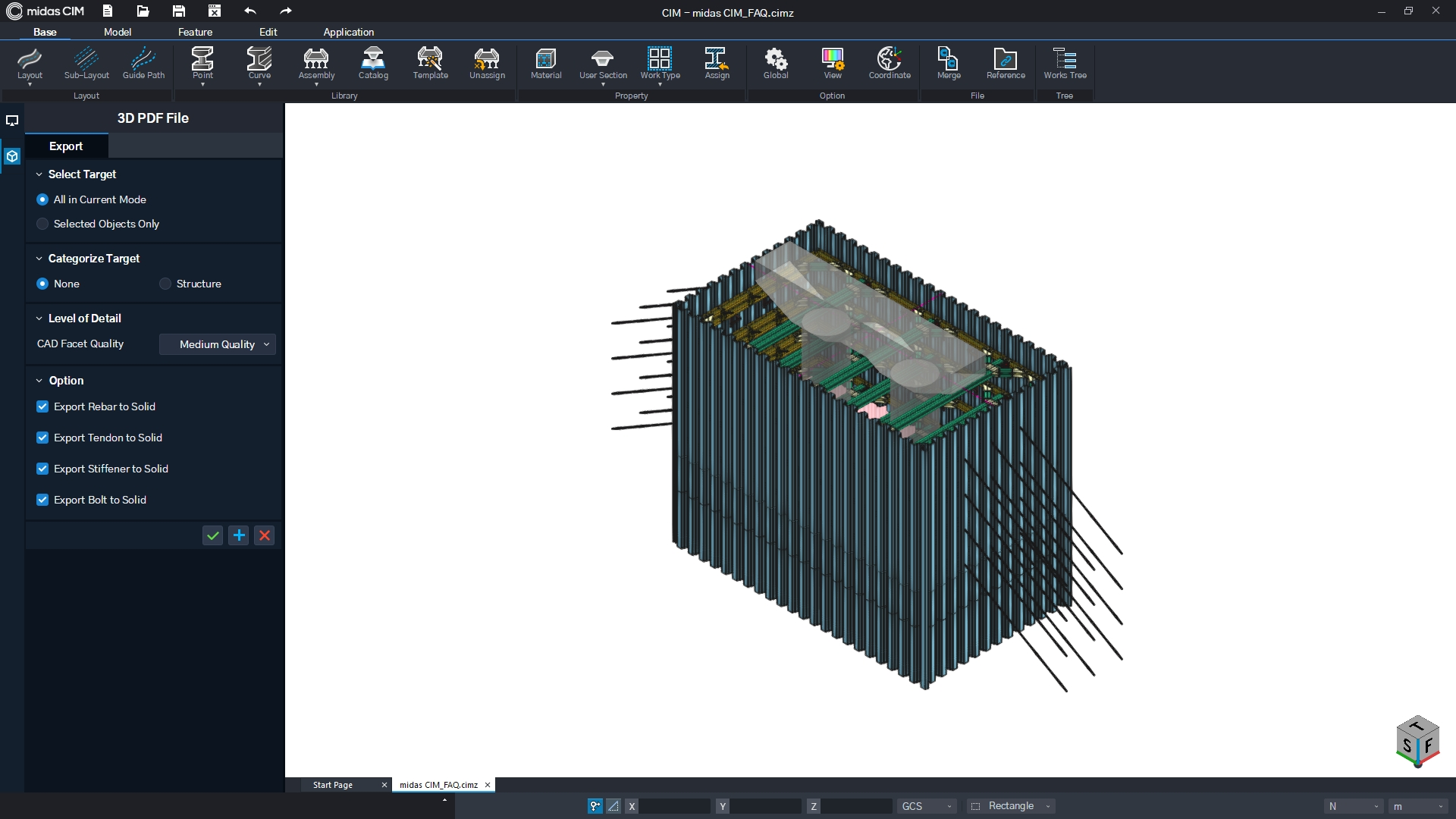
Task: Open the Works Tree panel
Action: coord(1065,64)
